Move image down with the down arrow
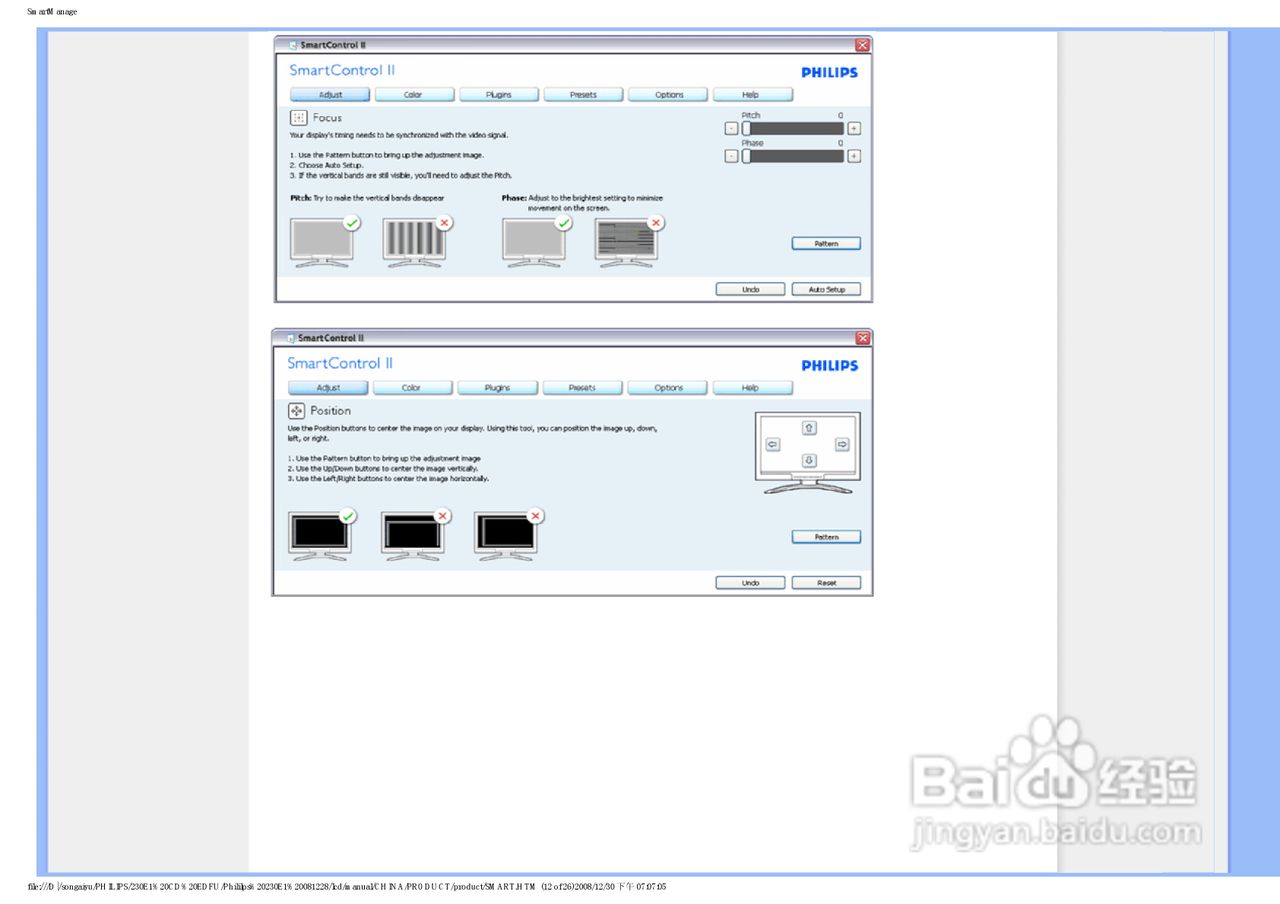This screenshot has width=1280, height=904. tap(808, 461)
